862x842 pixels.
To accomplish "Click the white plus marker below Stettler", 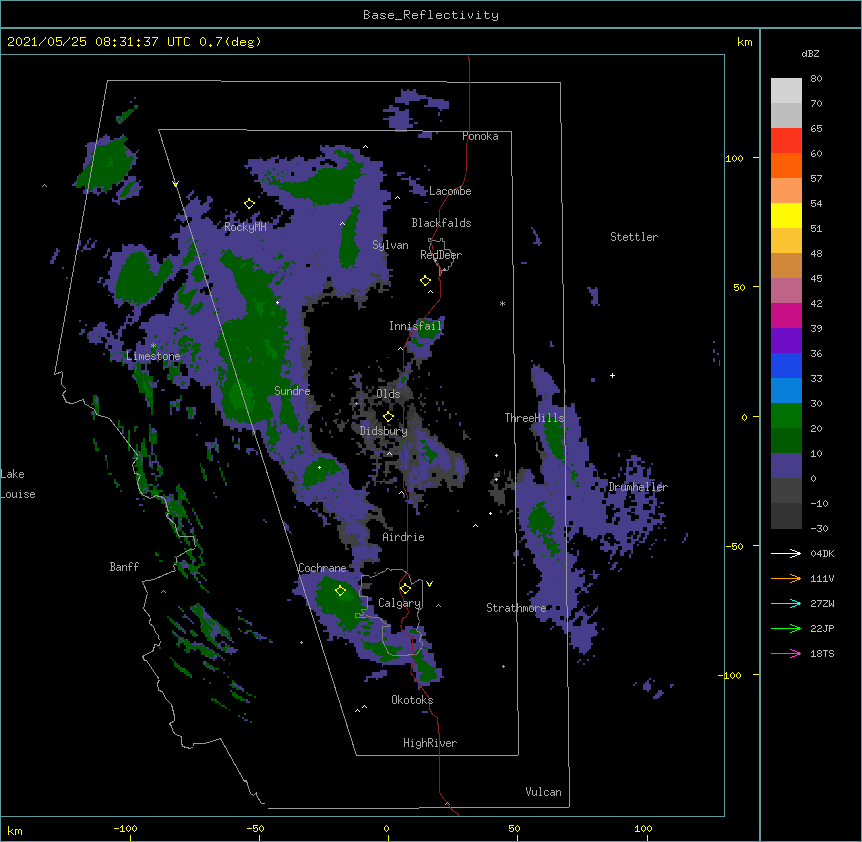I will coord(612,375).
